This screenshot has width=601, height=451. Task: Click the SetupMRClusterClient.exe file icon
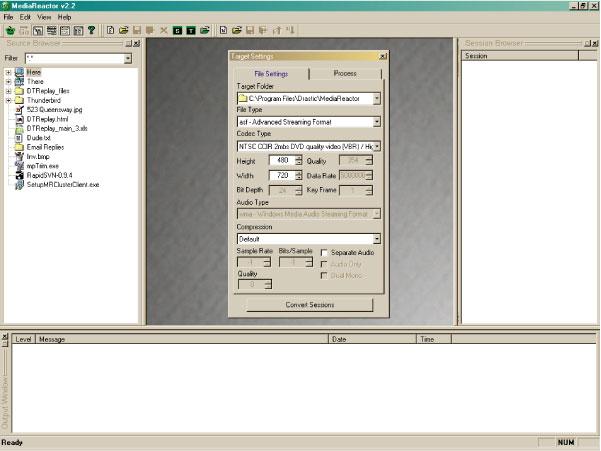[x=19, y=185]
